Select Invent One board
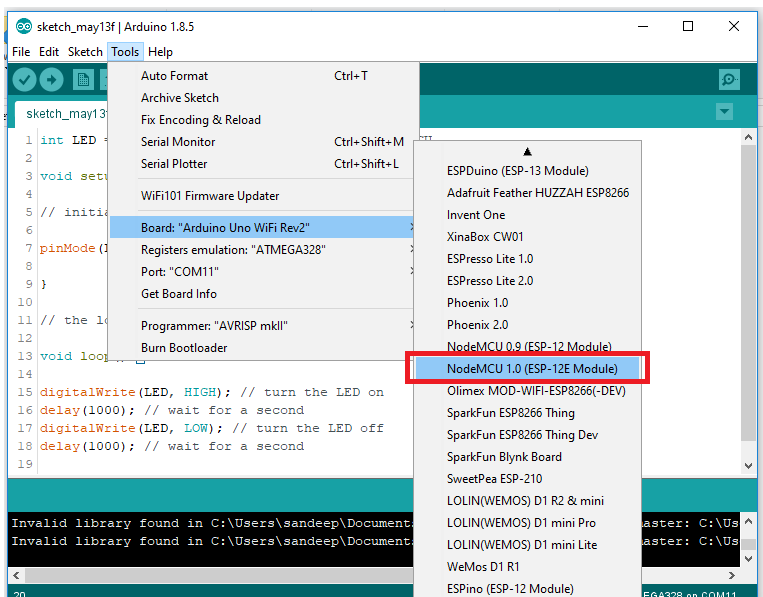The image size is (763, 597). pos(527,215)
